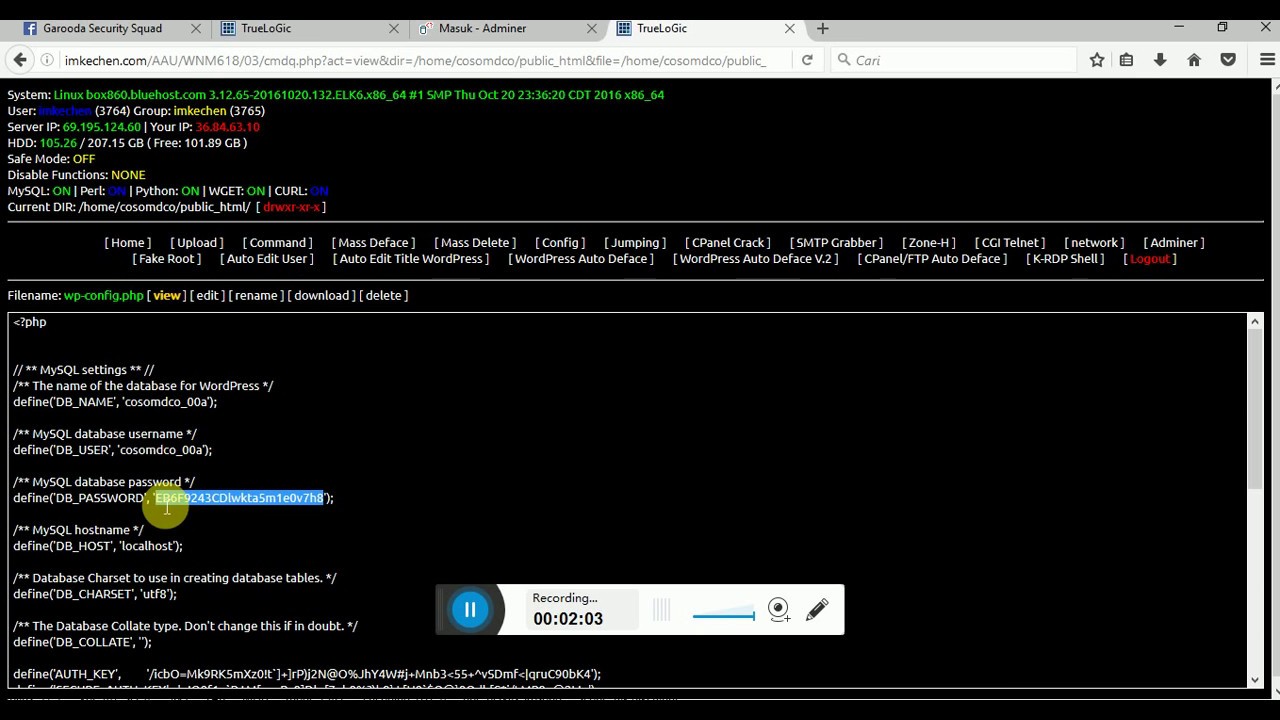Click the download file action
This screenshot has height=720, width=1280.
pos(321,296)
